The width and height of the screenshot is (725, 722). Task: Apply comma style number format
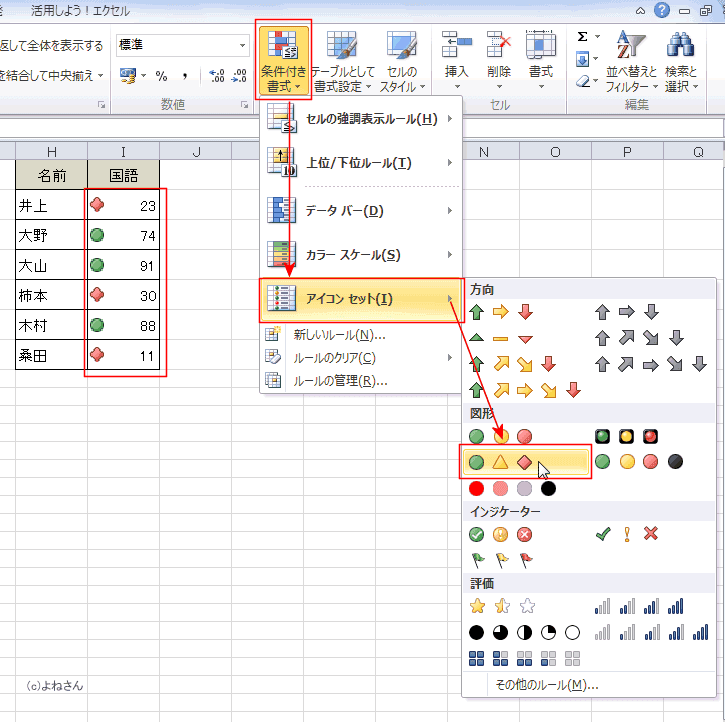coord(185,76)
